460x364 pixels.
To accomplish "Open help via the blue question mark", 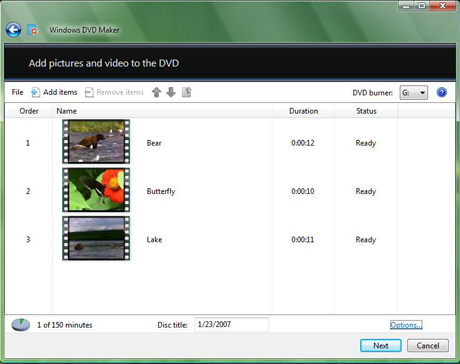I will [442, 92].
